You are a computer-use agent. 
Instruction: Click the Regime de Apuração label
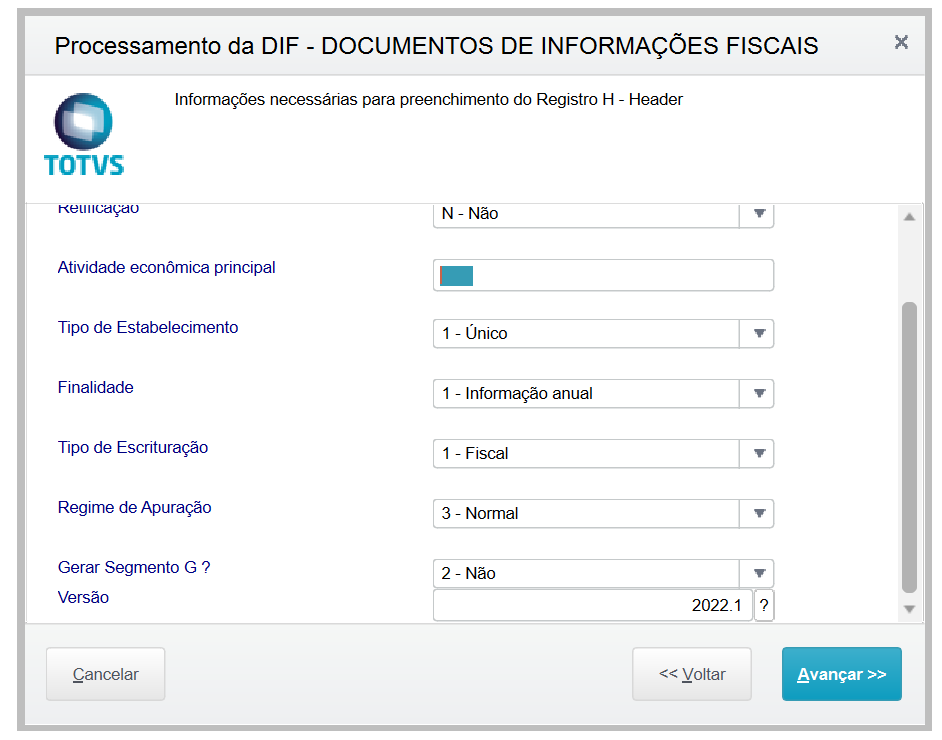135,507
